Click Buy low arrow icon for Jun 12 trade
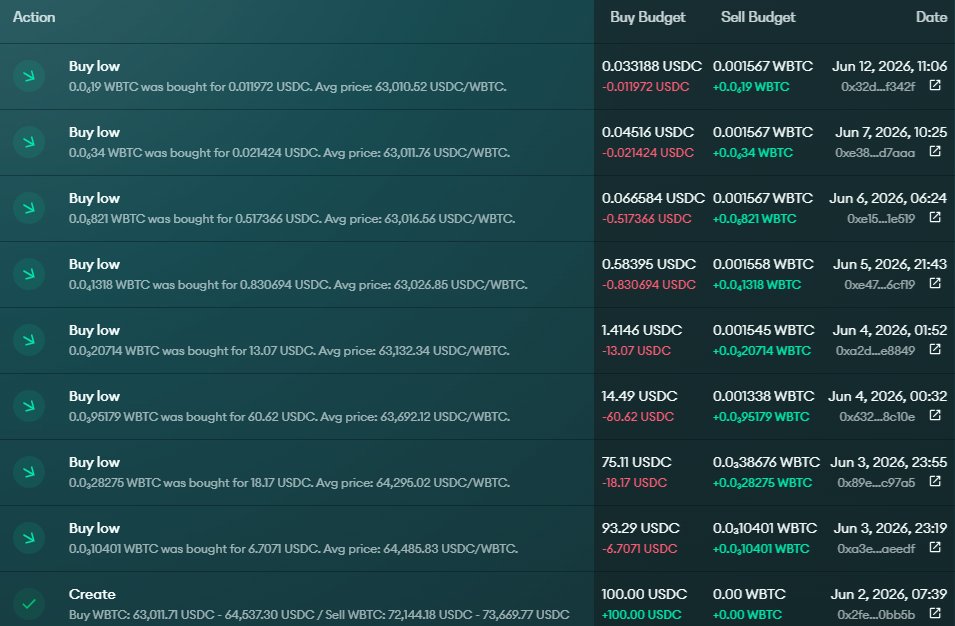Screen dimensions: 955x626 (x=29, y=76)
